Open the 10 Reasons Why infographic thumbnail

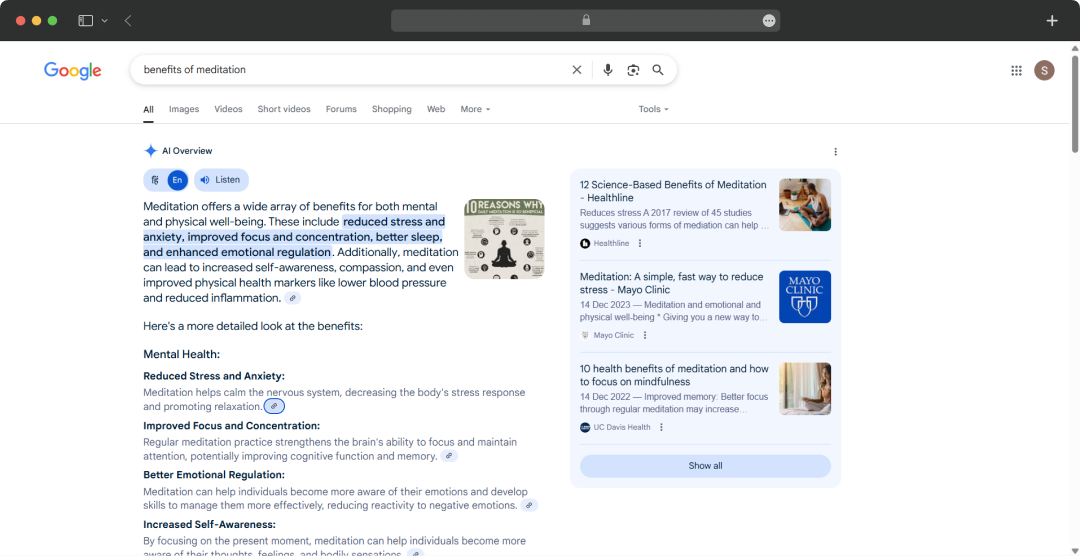505,238
